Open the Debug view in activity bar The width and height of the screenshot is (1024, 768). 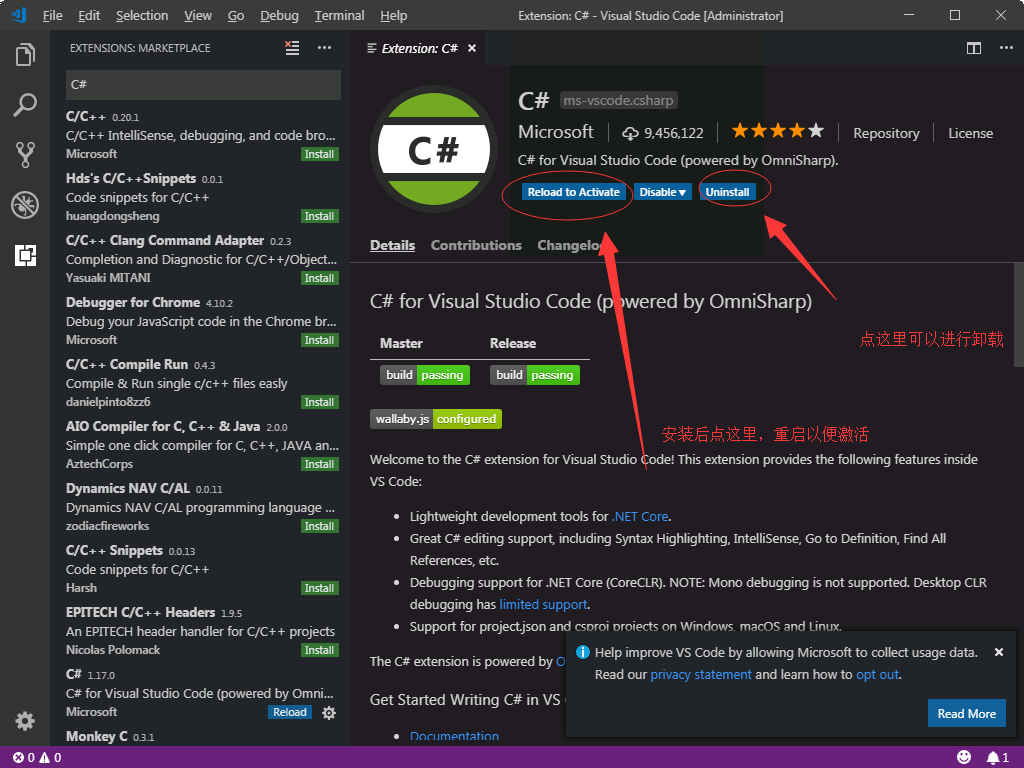click(25, 205)
